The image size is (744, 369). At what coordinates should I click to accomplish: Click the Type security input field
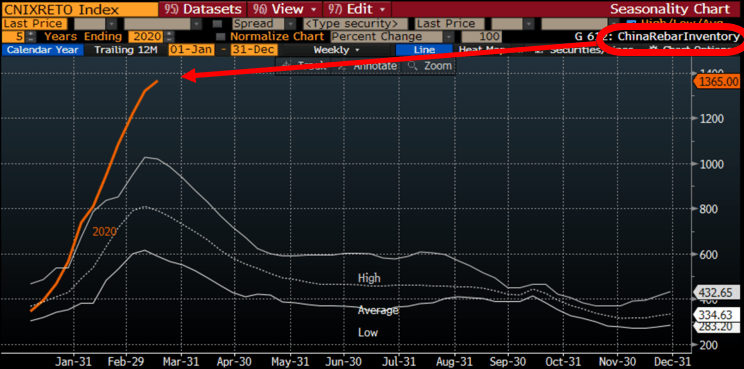(354, 24)
